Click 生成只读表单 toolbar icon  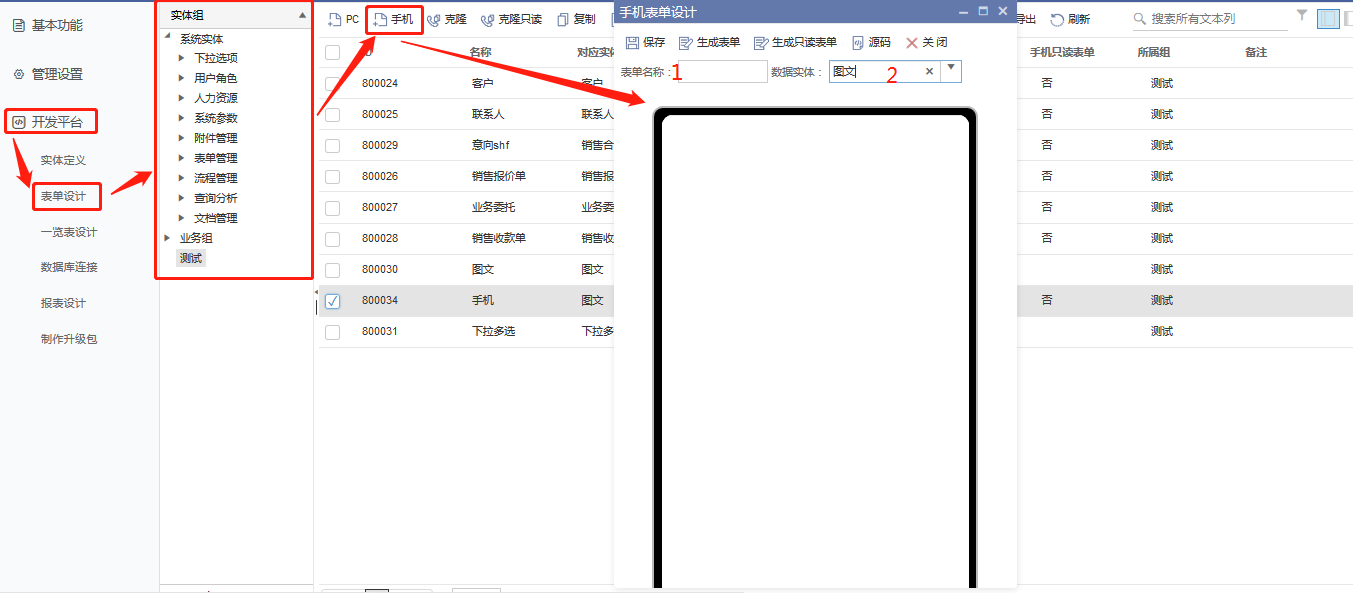pyautogui.click(x=761, y=43)
